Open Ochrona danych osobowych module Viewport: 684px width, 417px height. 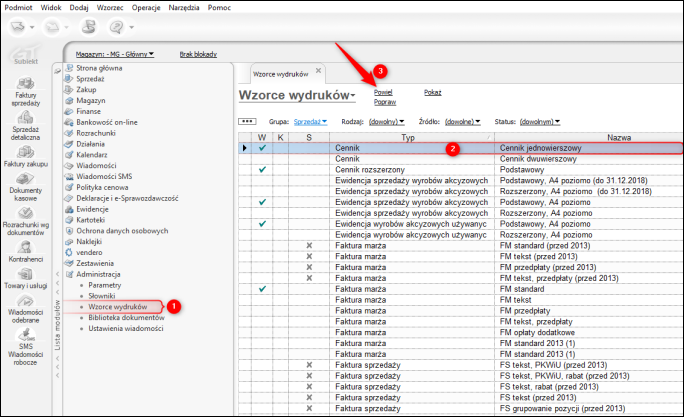[x=122, y=231]
